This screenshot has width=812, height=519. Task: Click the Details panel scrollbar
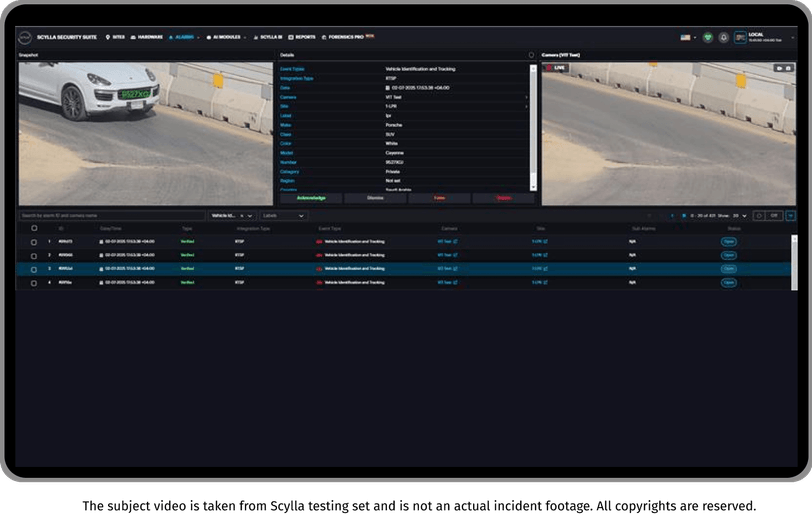(x=533, y=127)
